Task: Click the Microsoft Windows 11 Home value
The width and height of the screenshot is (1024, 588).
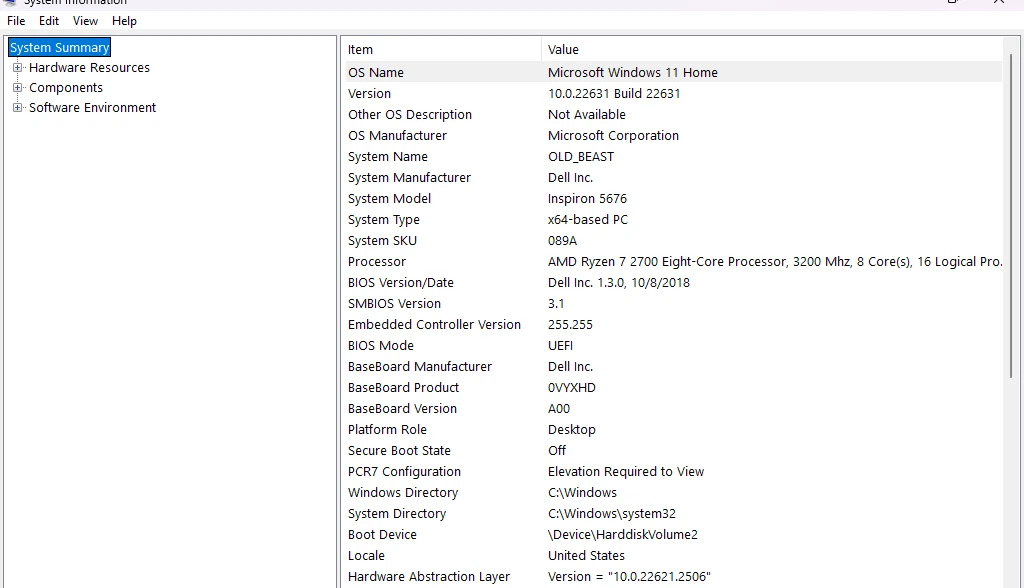Action: (x=633, y=73)
